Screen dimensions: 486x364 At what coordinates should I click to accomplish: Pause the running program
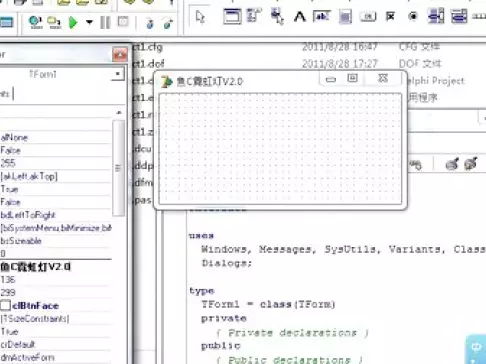(x=105, y=23)
